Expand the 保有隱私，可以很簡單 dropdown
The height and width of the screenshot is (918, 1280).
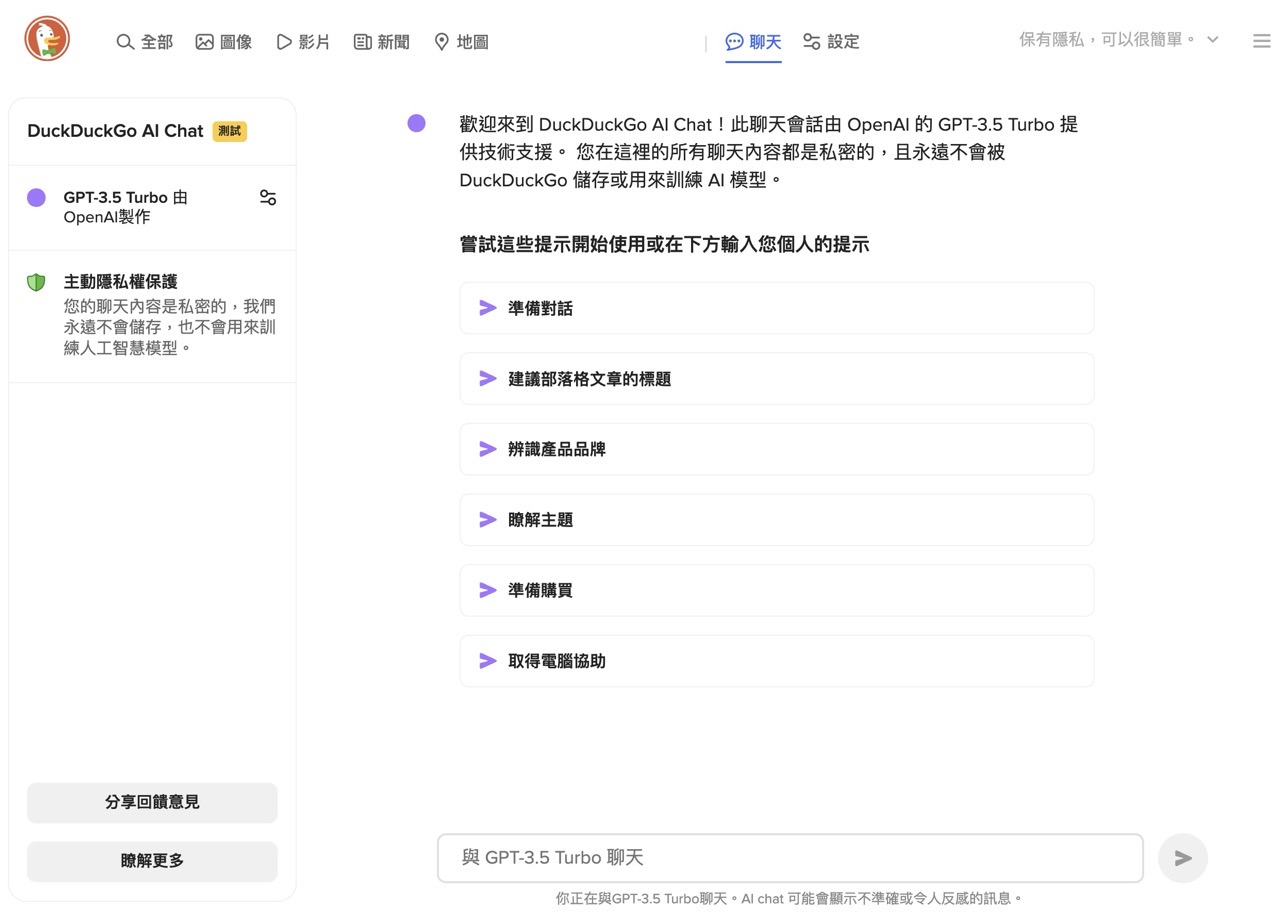(x=1119, y=39)
